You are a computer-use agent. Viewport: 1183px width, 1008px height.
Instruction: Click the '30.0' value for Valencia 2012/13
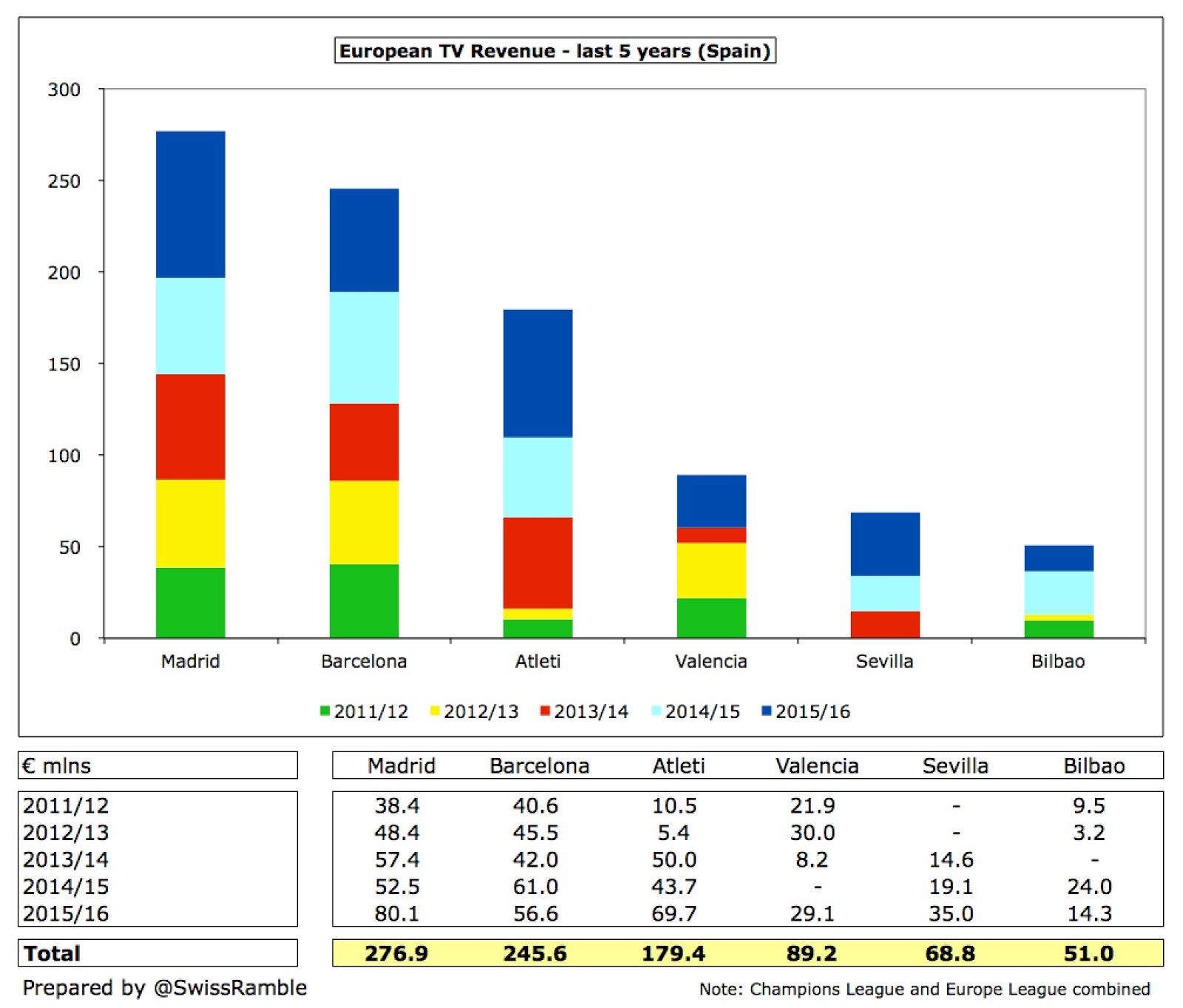click(x=813, y=833)
